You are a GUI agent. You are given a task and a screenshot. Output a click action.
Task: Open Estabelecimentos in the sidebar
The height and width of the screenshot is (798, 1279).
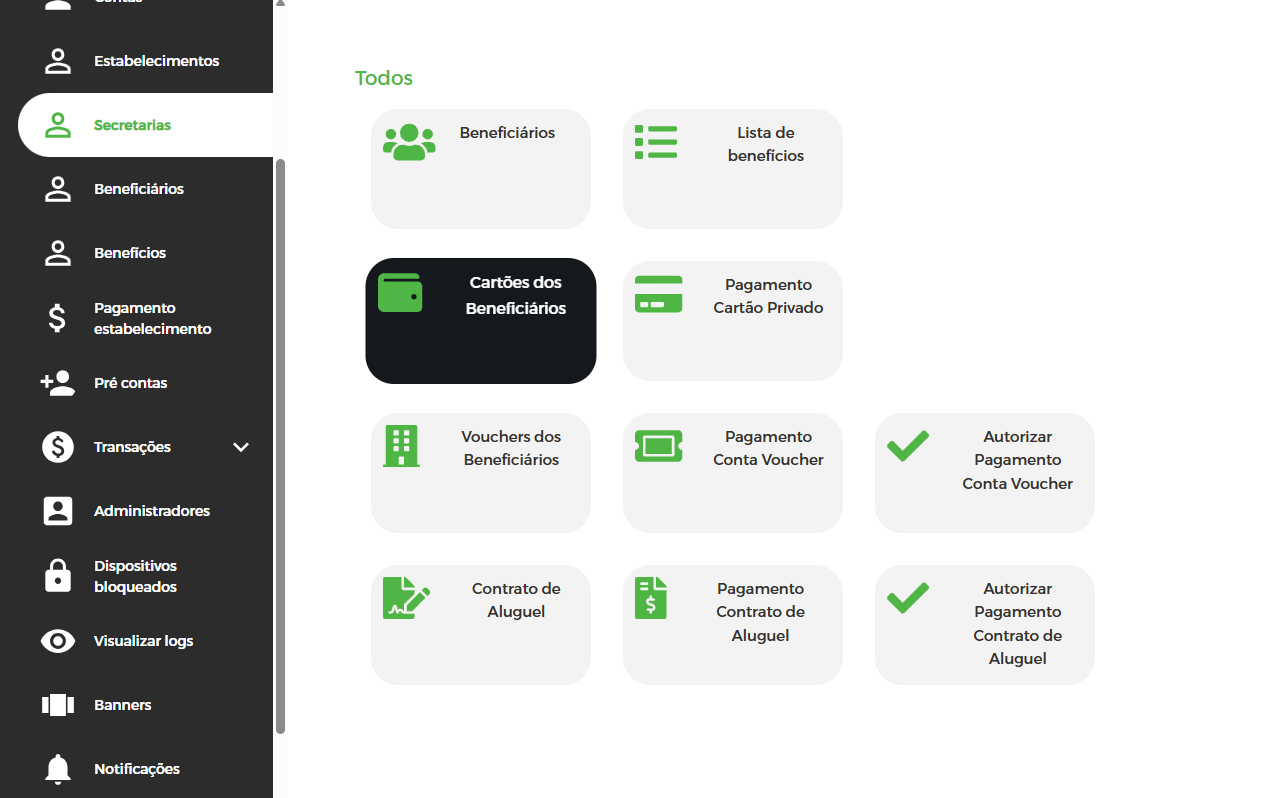(156, 61)
